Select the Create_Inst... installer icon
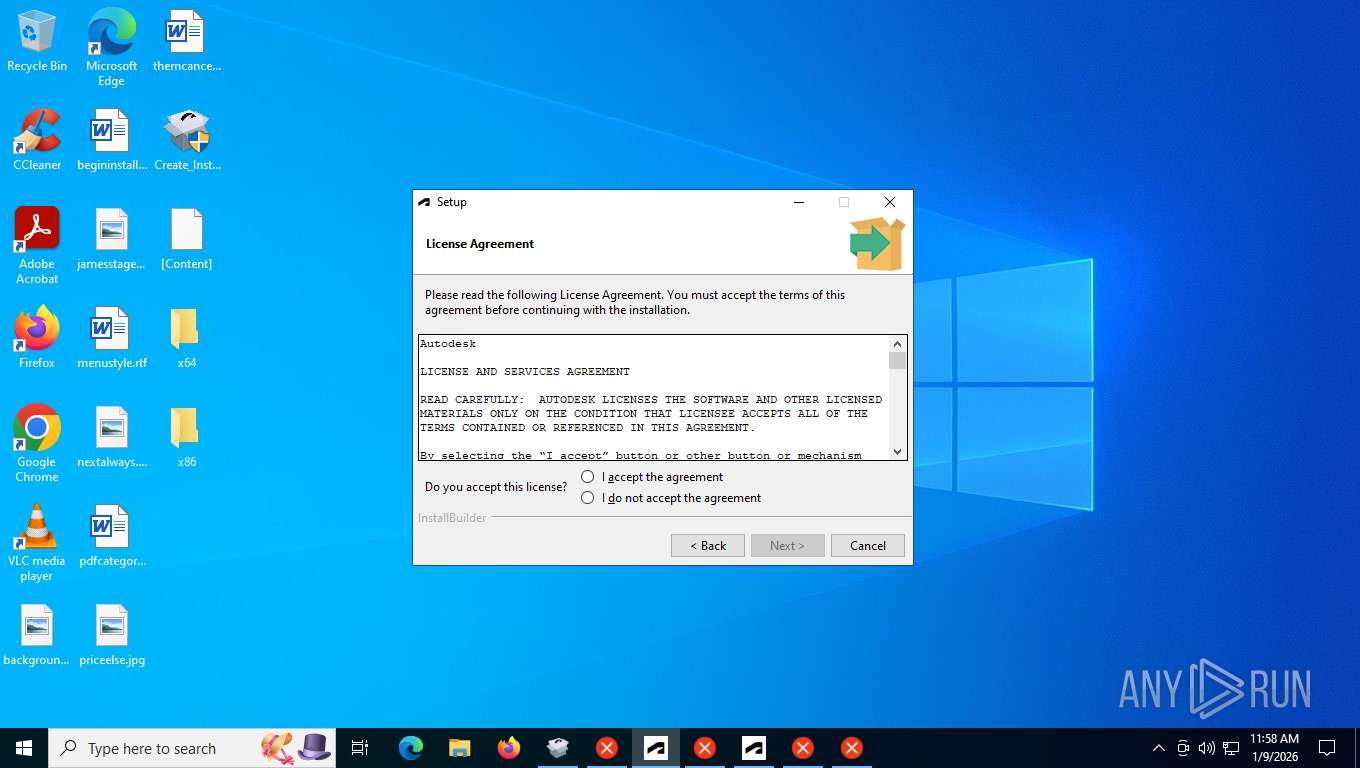This screenshot has height=768, width=1360. [x=187, y=141]
